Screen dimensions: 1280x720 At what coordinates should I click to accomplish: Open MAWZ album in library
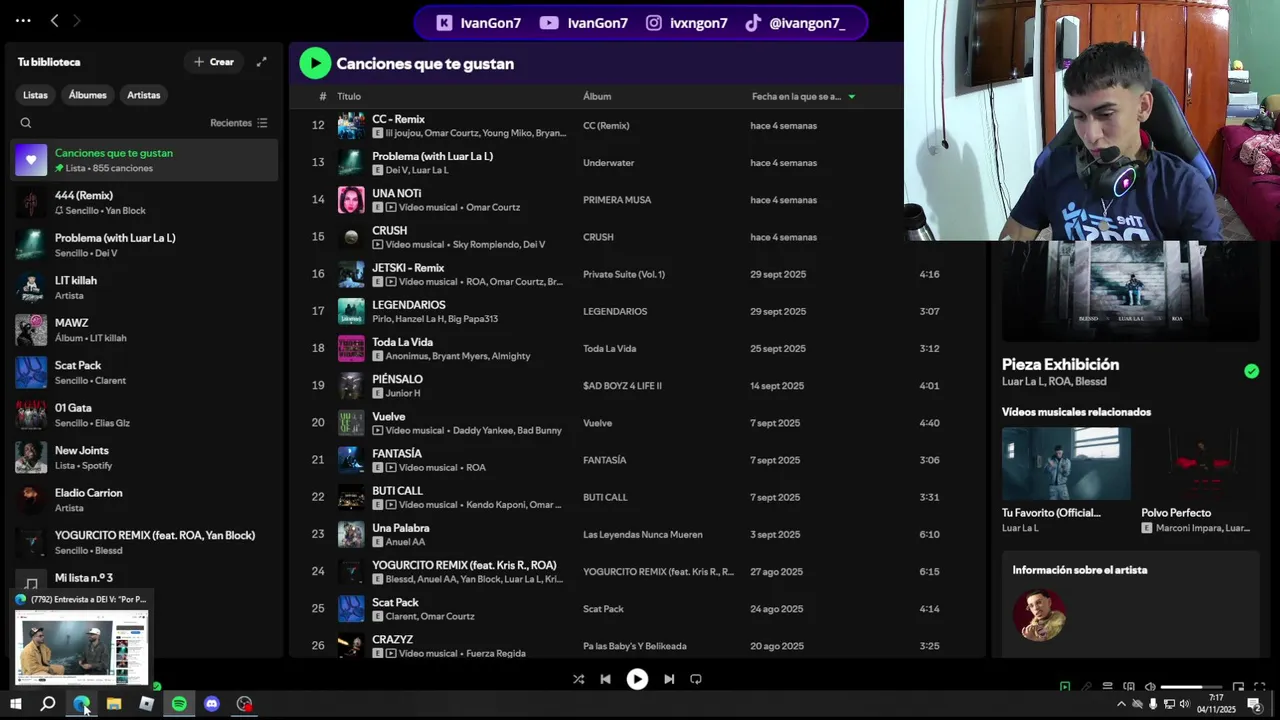coord(144,330)
